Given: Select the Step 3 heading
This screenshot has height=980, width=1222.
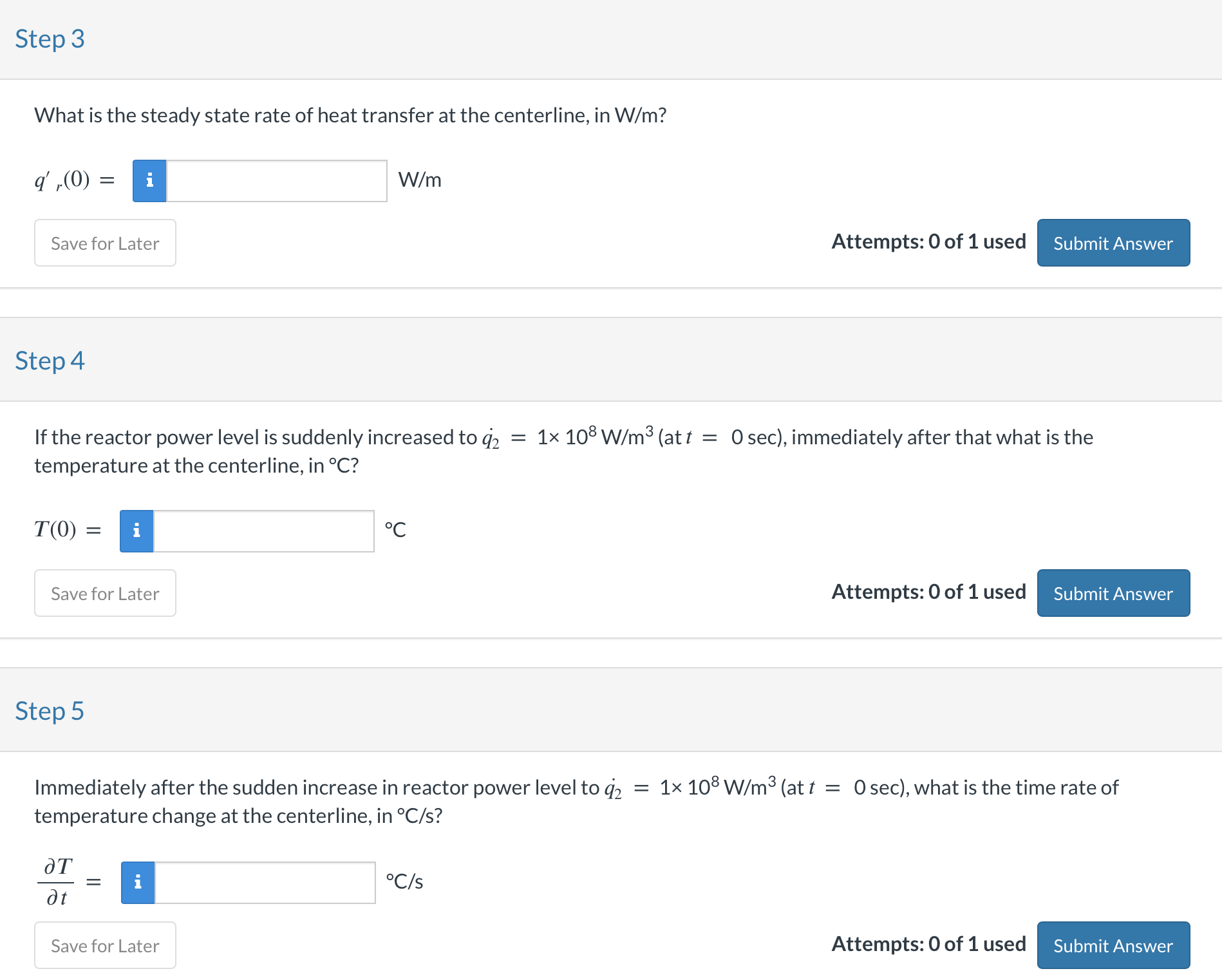Looking at the screenshot, I should point(50,39).
